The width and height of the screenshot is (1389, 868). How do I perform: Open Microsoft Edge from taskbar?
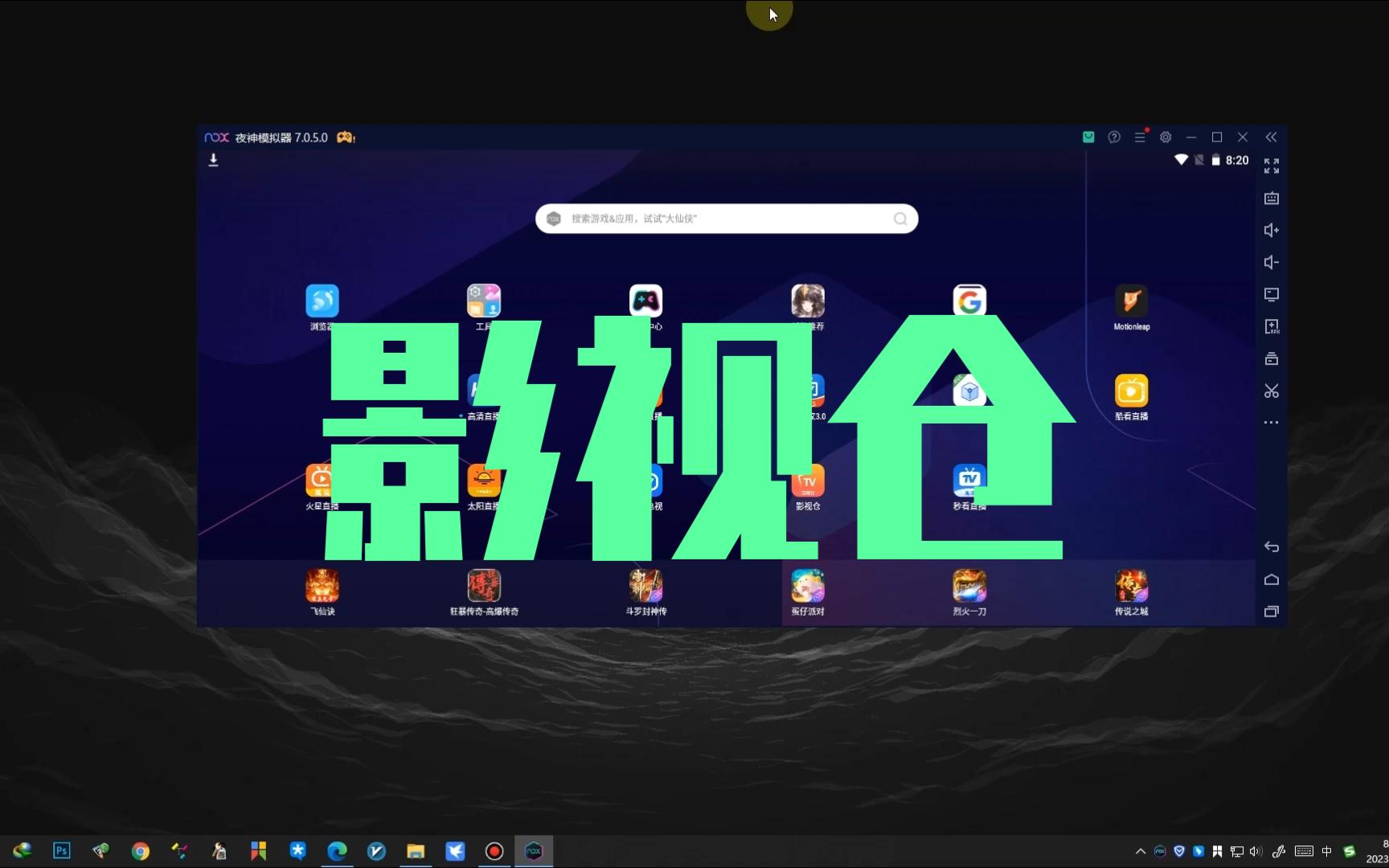pos(337,851)
